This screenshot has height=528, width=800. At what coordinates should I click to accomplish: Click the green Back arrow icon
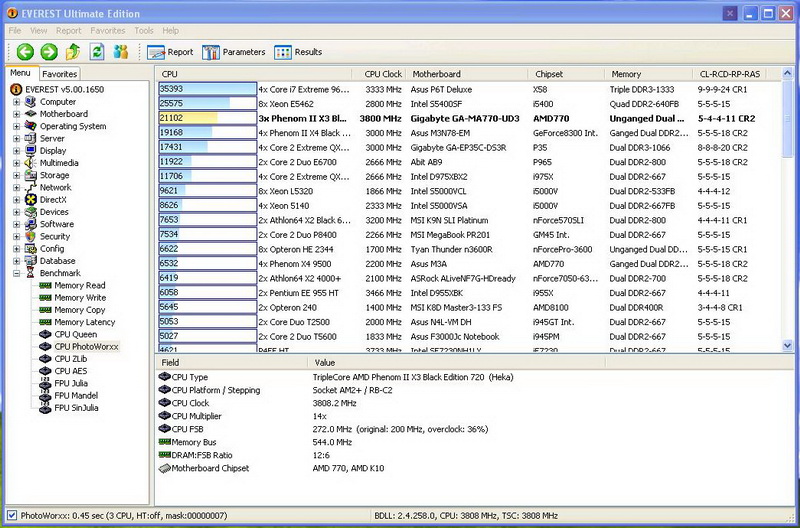point(25,52)
